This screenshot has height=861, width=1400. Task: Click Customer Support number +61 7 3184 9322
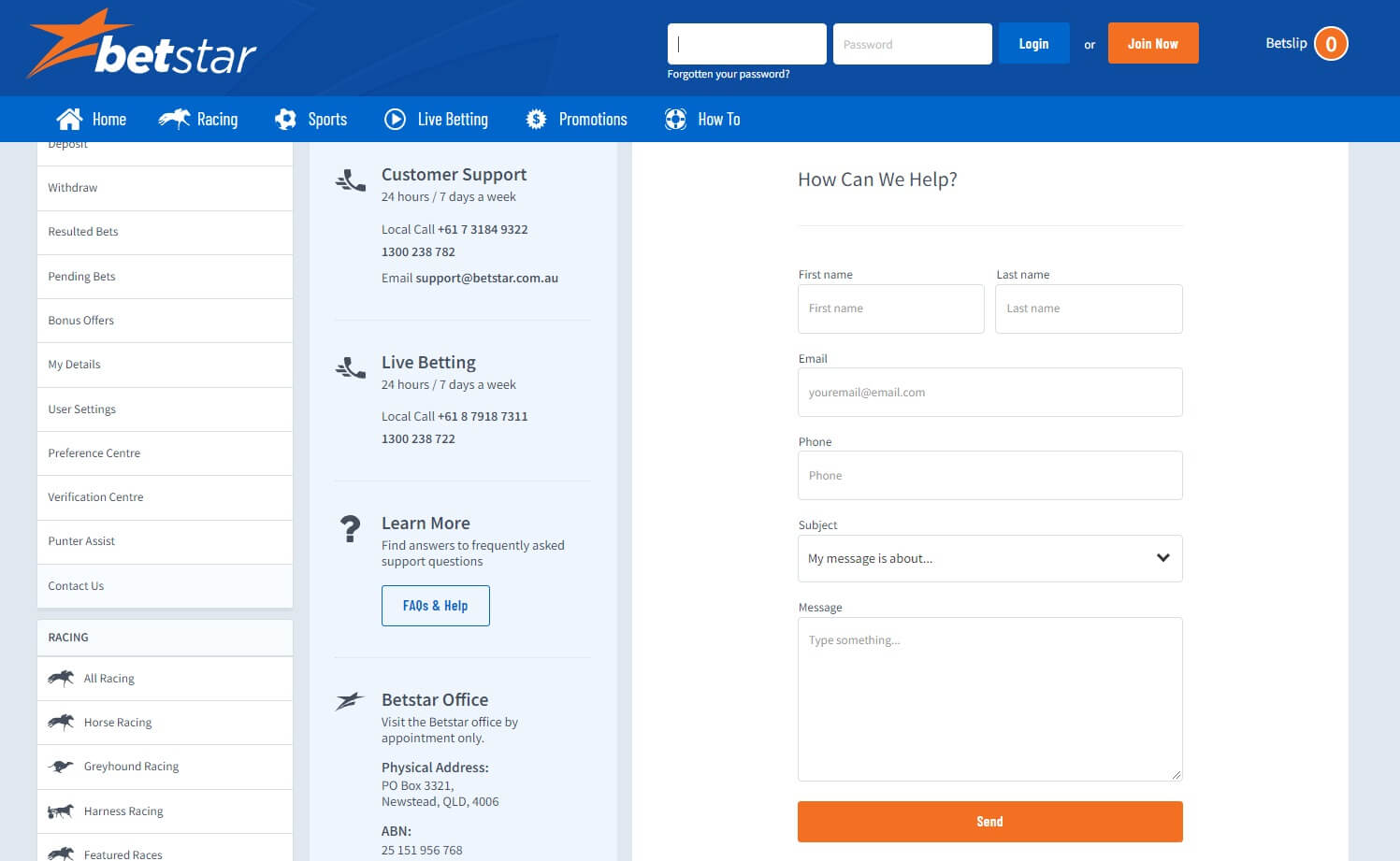tap(483, 229)
